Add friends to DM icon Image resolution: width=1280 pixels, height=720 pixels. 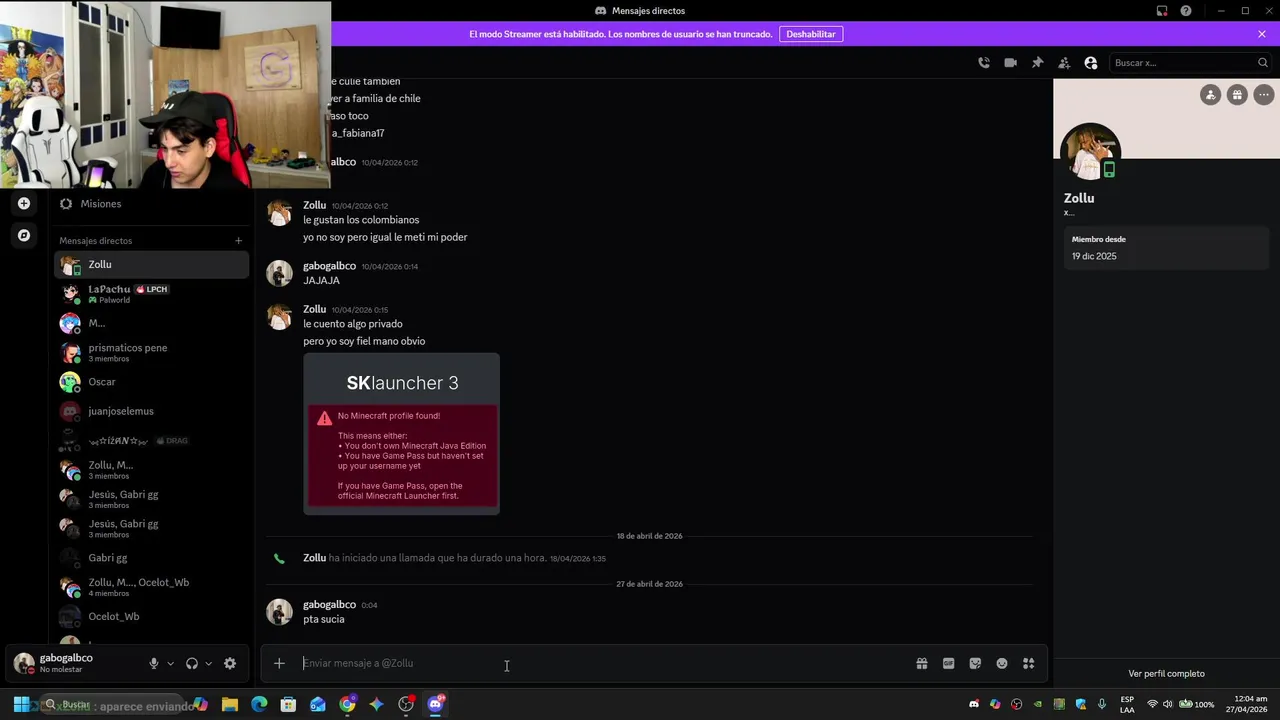click(1064, 63)
